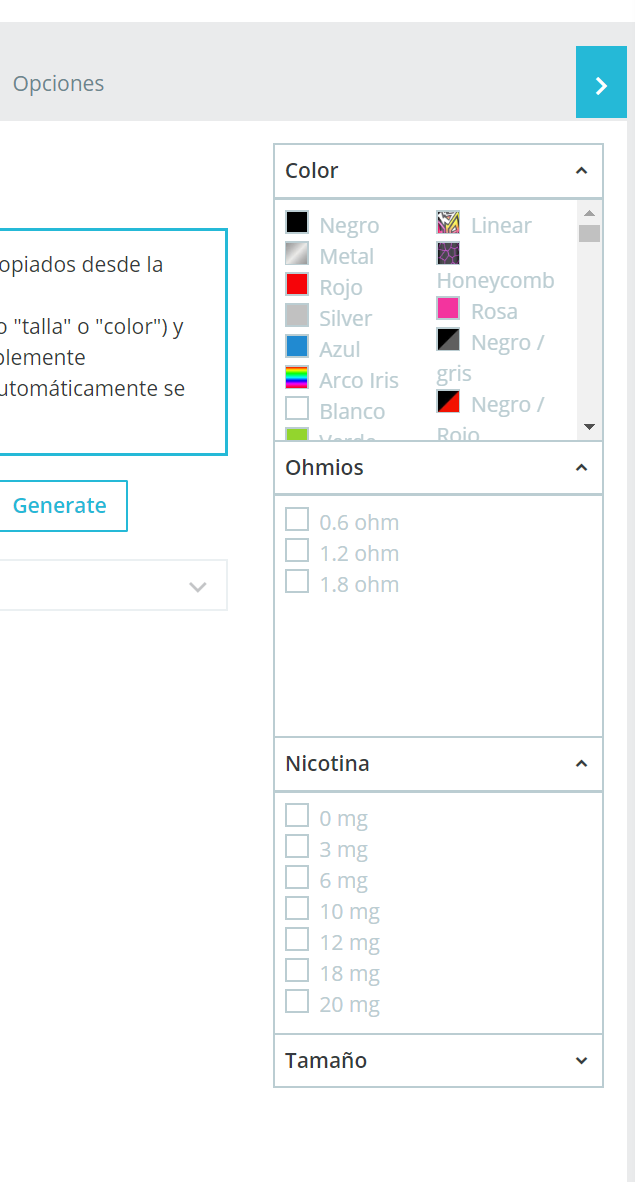The image size is (635, 1182).
Task: Collapse the Ohmios section
Action: (581, 468)
